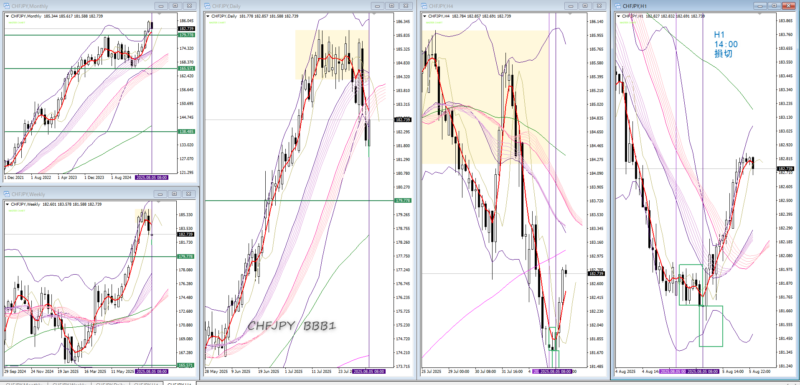
Task: Click the 183.865 top price on H1 scale
Action: tap(785, 21)
